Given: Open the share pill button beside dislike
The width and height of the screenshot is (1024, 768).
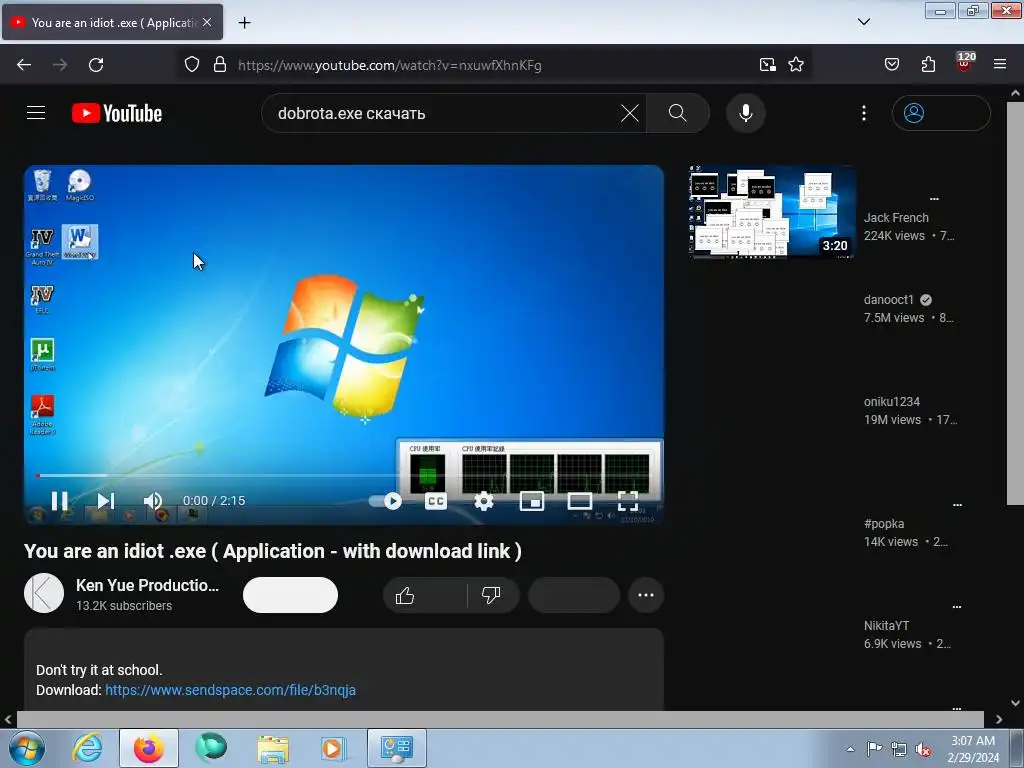Looking at the screenshot, I should (573, 595).
